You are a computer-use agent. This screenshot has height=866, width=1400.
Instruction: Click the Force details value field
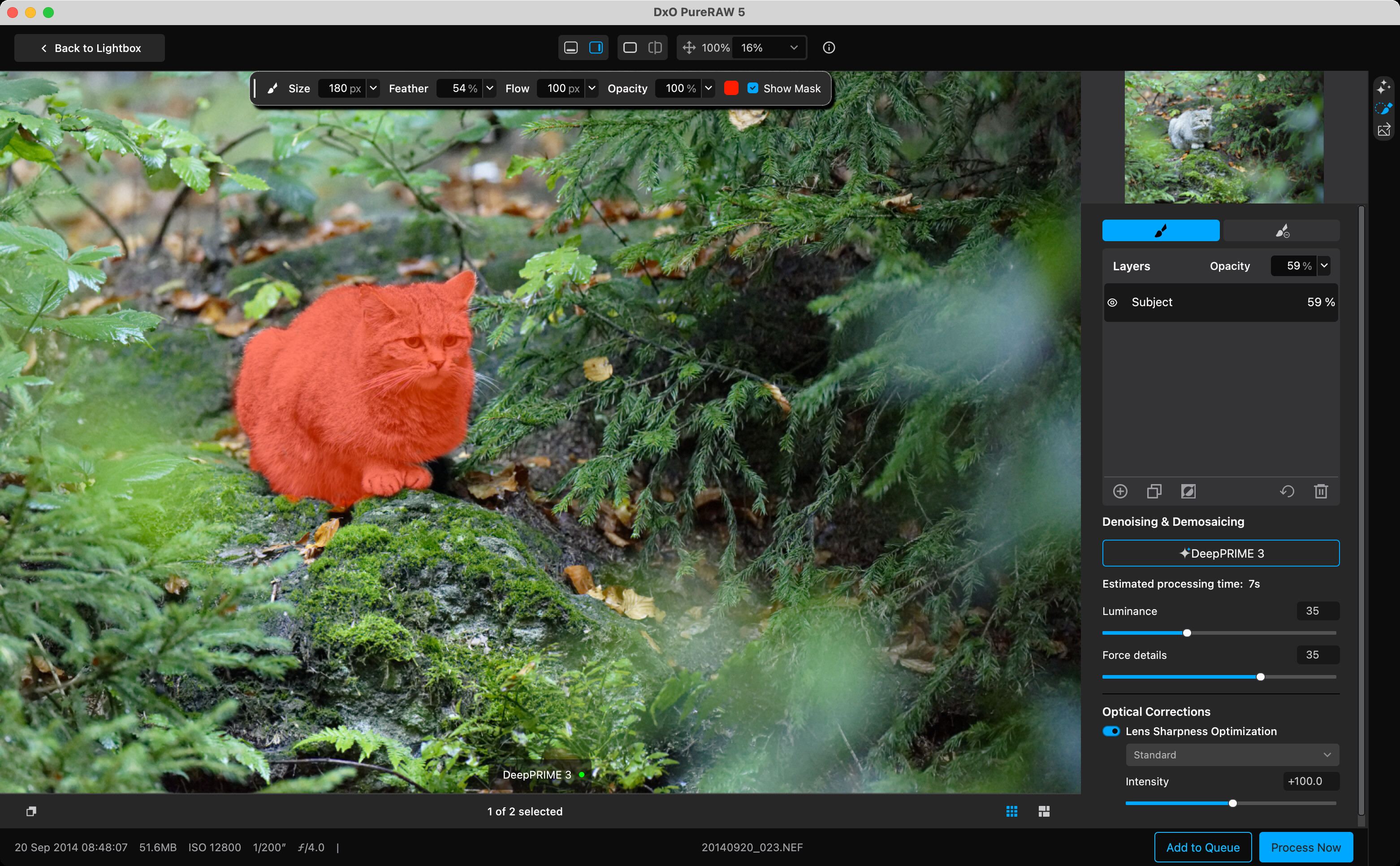click(x=1318, y=654)
